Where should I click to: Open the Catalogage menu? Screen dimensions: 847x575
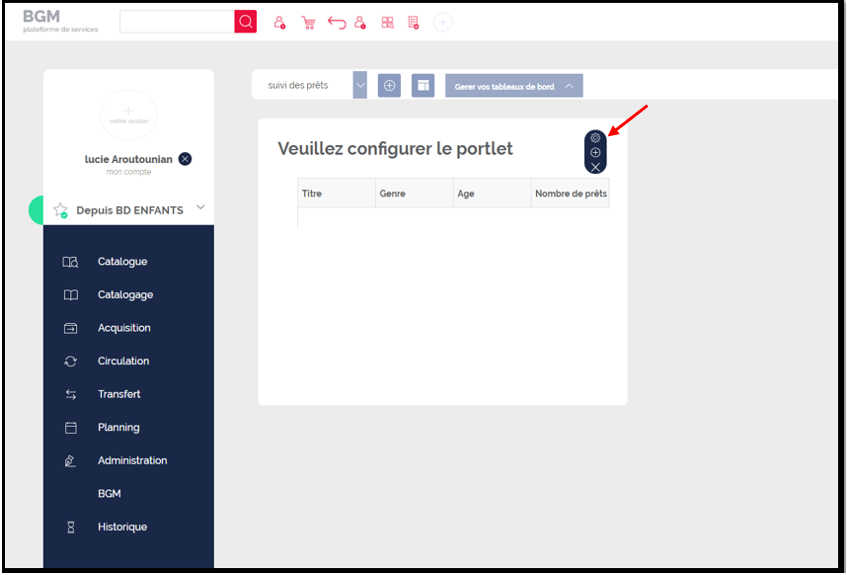coord(125,295)
